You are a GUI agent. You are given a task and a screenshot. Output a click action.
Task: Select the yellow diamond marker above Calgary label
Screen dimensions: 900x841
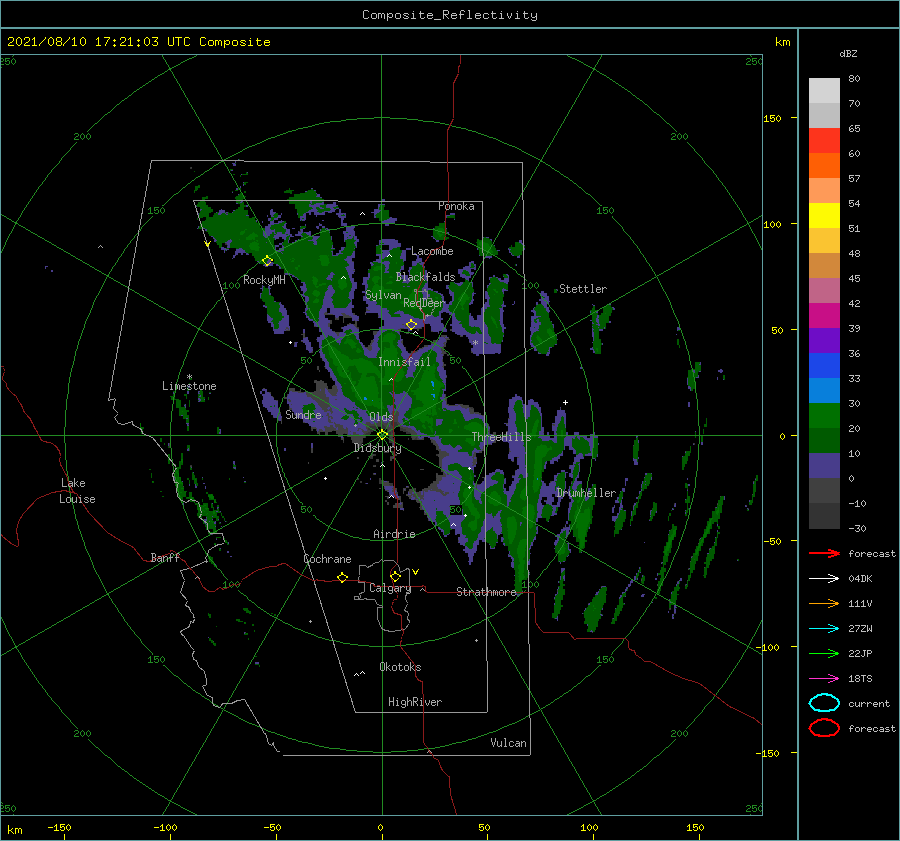(395, 576)
